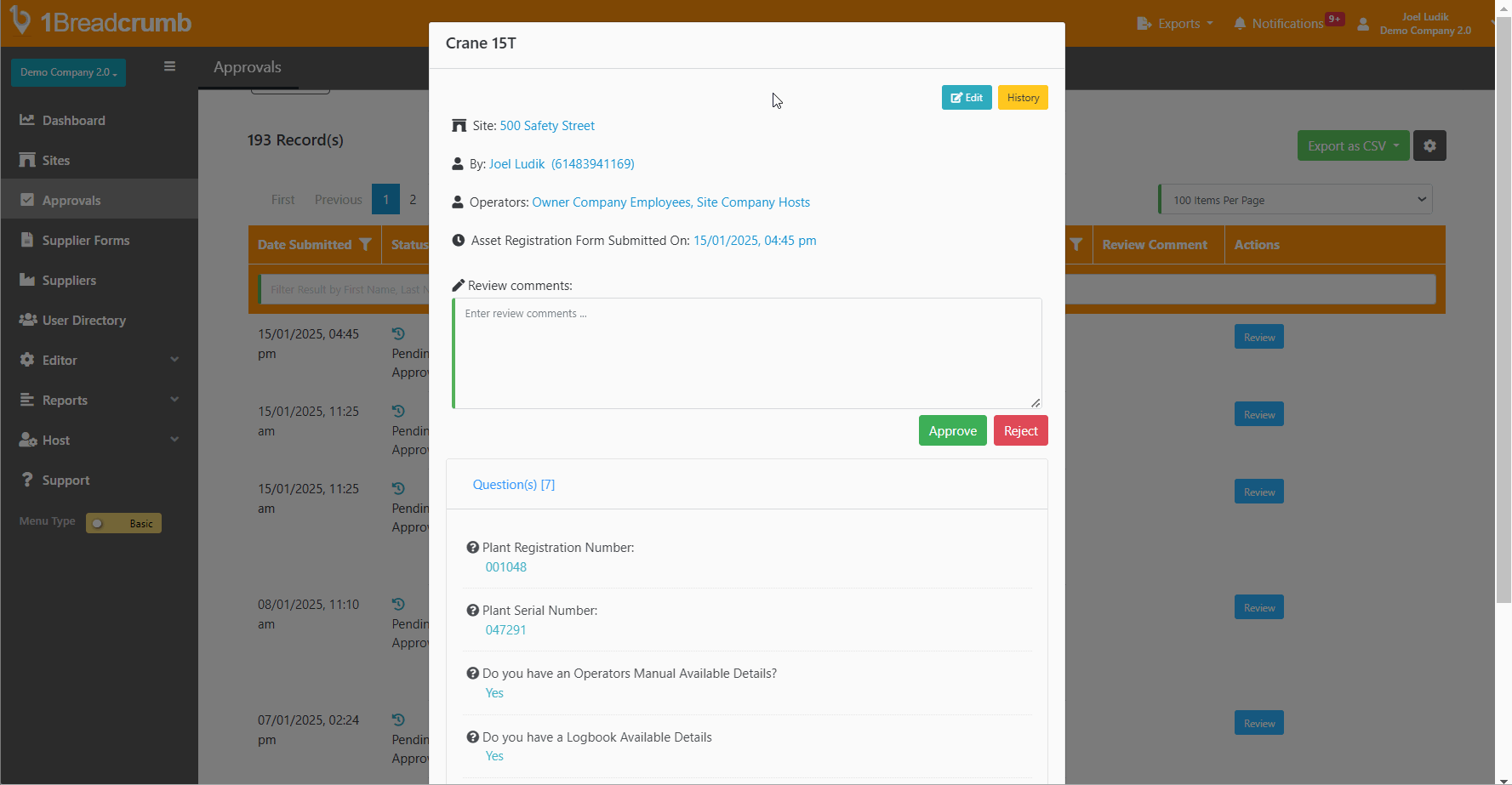Go to Dashboard in the sidebar
Image resolution: width=1512 pixels, height=785 pixels.
pyautogui.click(x=74, y=121)
